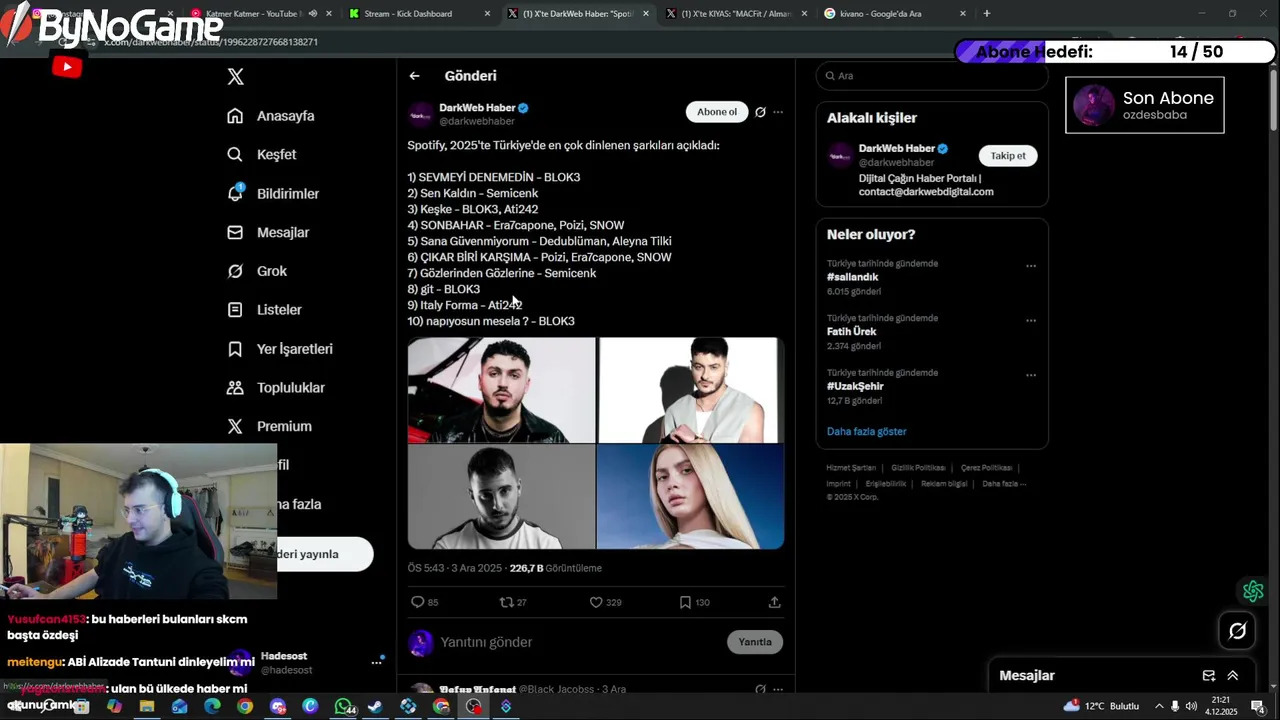Click the X logo in sidebar
Viewport: 1280px width, 720px height.
(235, 76)
